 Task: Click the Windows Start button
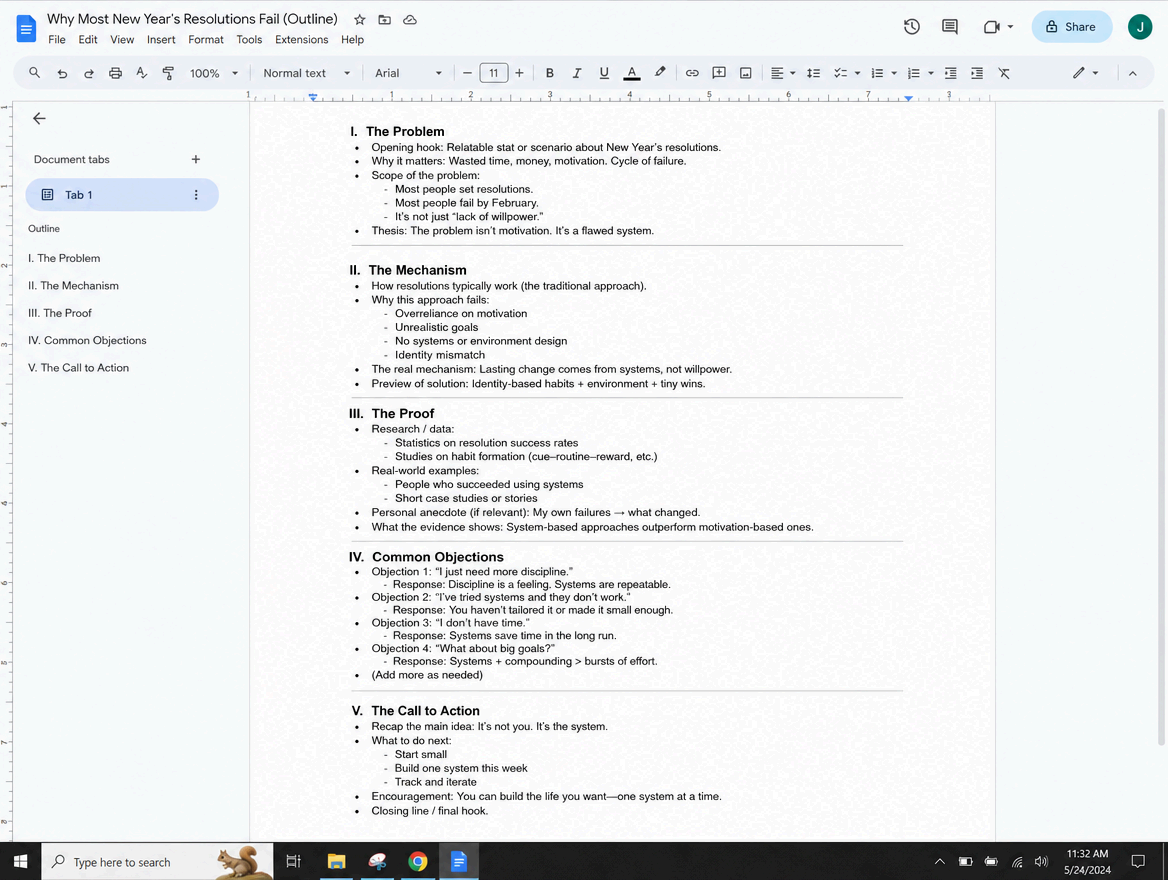(20, 861)
